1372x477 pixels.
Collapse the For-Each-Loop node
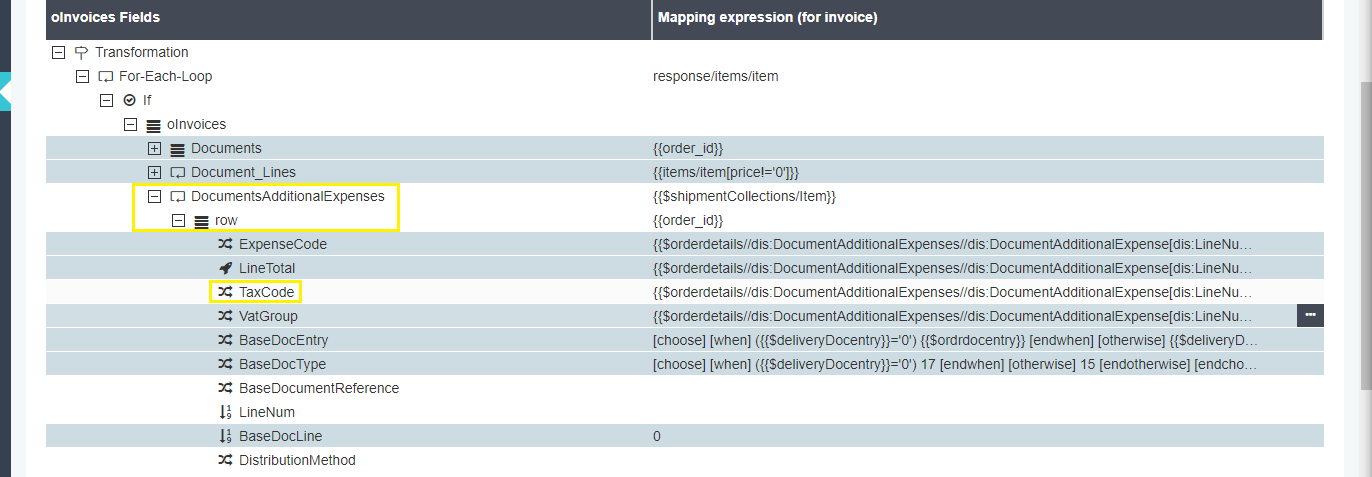[82, 76]
